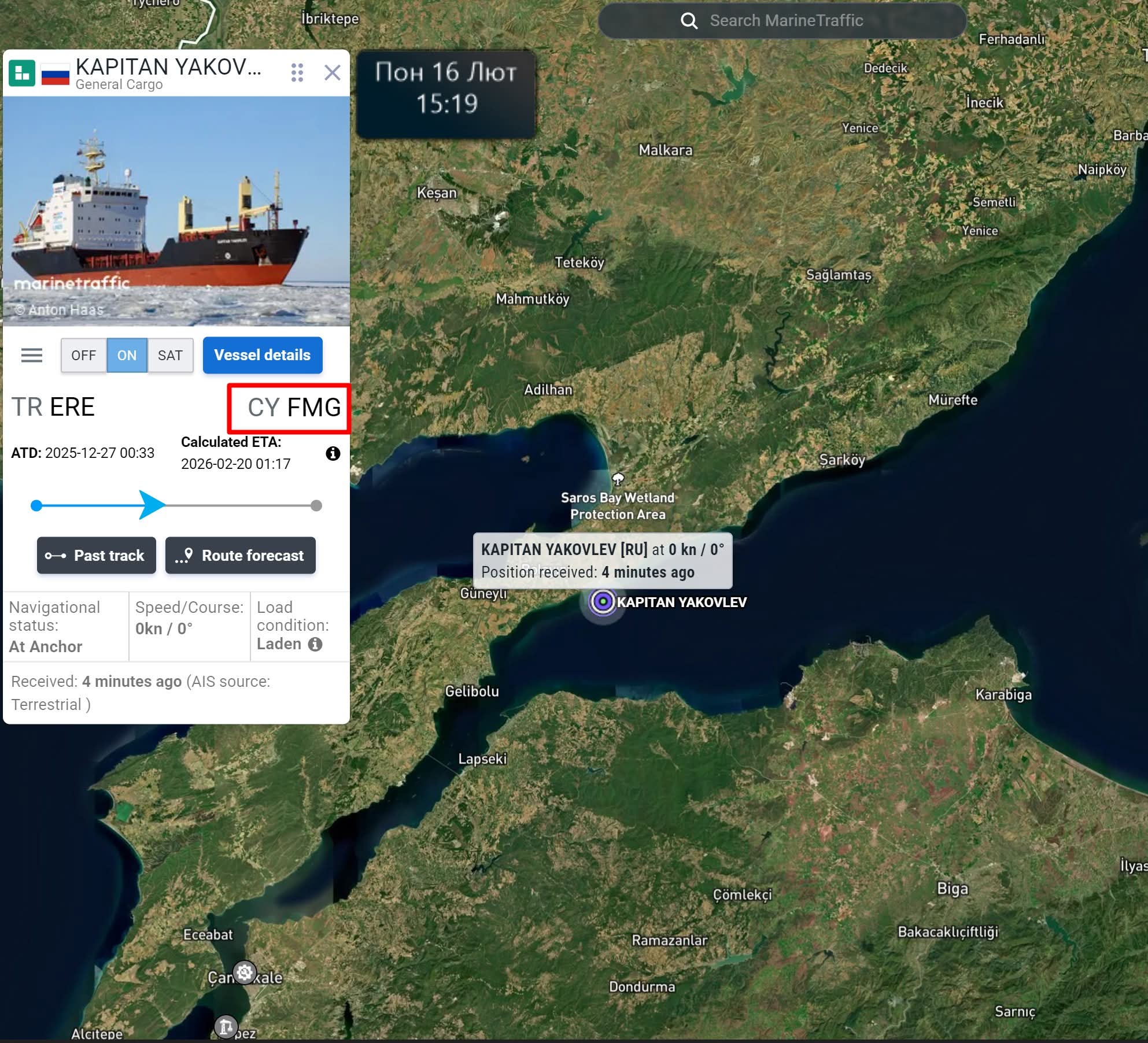Click the Russian flag icon
Image resolution: width=1148 pixels, height=1043 pixels.
[56, 74]
